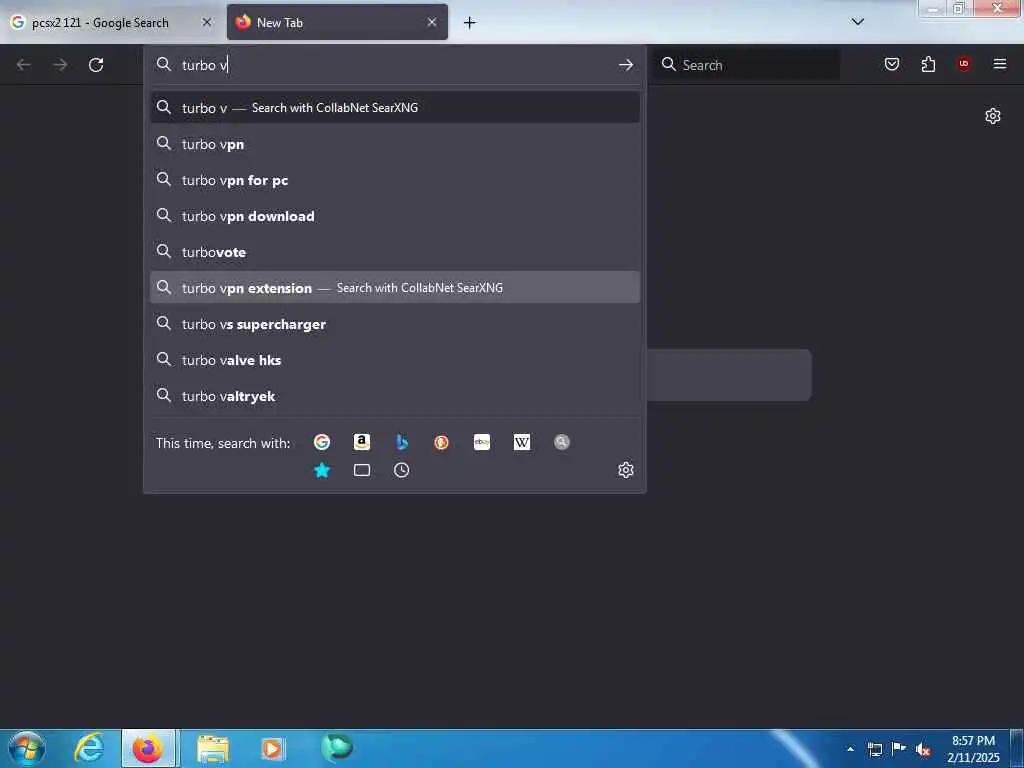
Task: Click the separate Search box in toolbar
Action: click(x=746, y=65)
